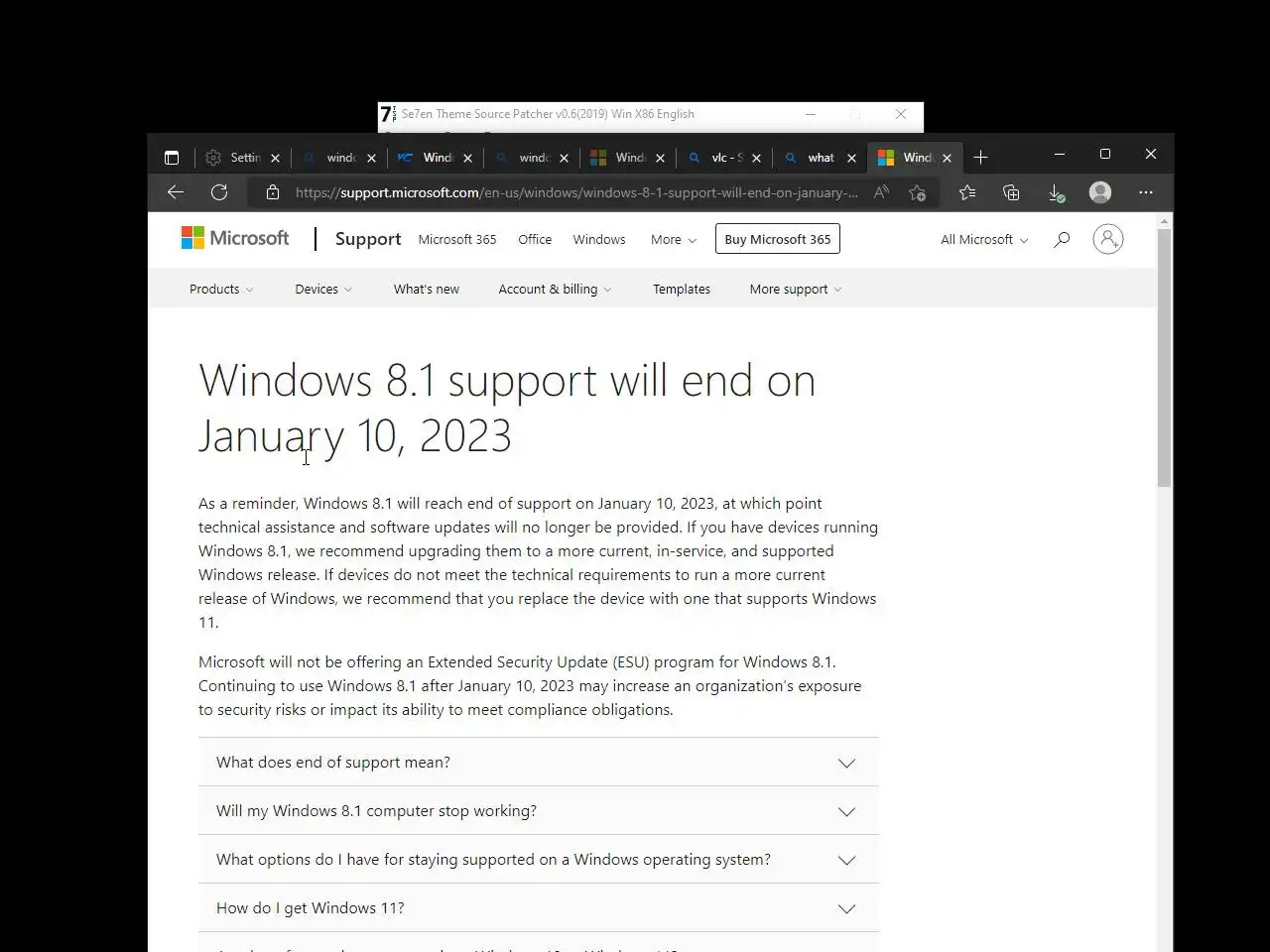Sign in with the account icon

click(1108, 239)
